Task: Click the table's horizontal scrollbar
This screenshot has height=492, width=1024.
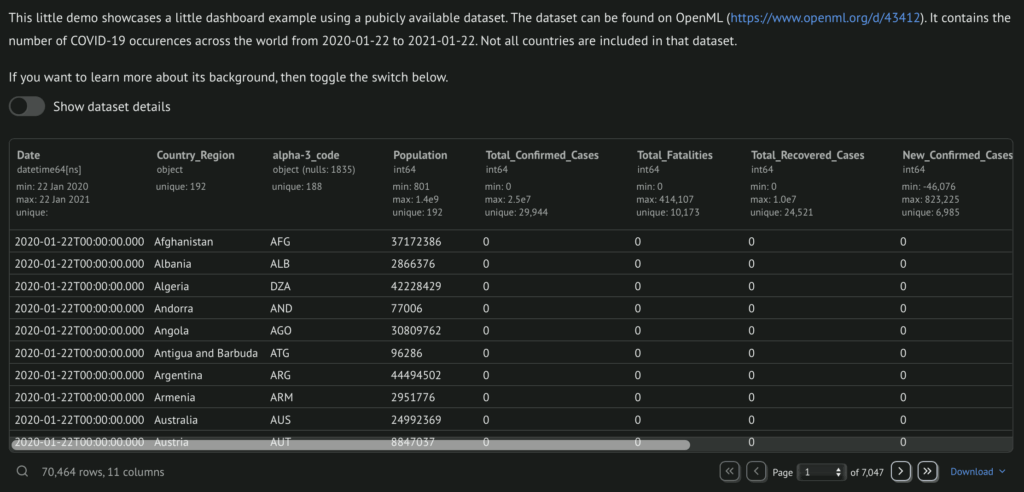Action: 350,443
